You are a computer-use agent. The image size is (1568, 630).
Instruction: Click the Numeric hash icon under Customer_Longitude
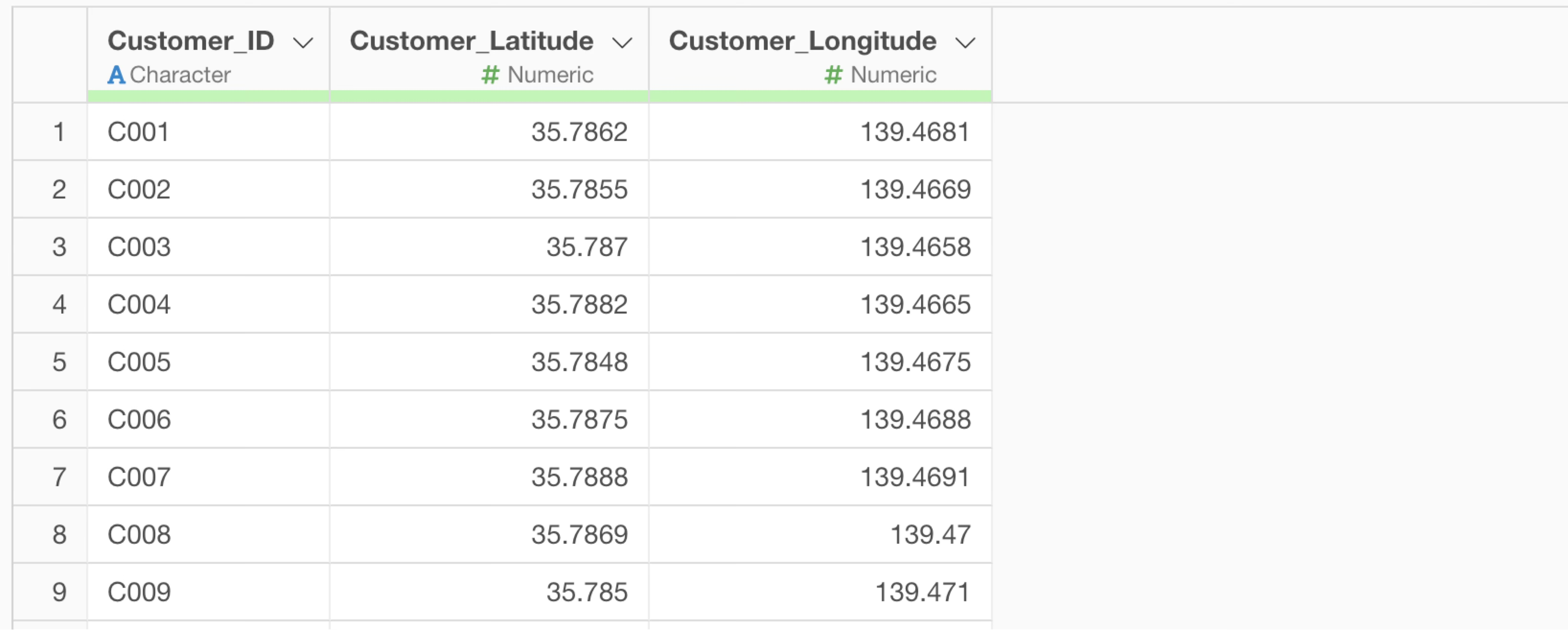pos(833,75)
